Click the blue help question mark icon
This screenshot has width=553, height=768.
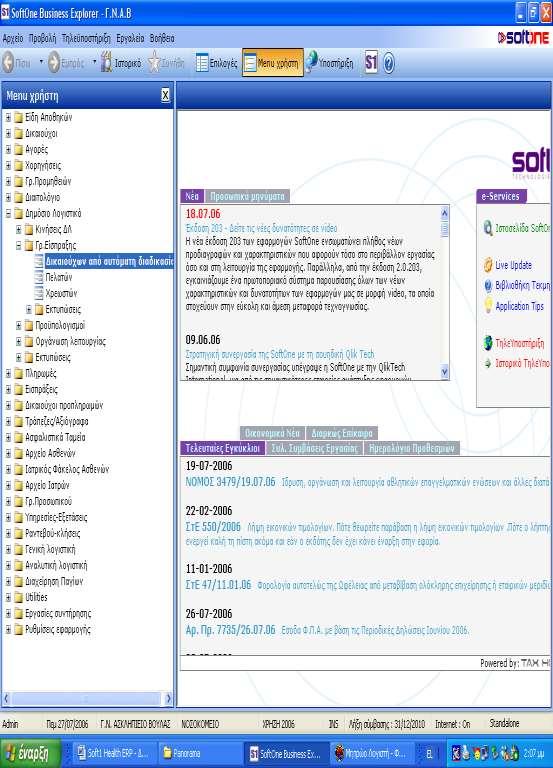click(388, 63)
